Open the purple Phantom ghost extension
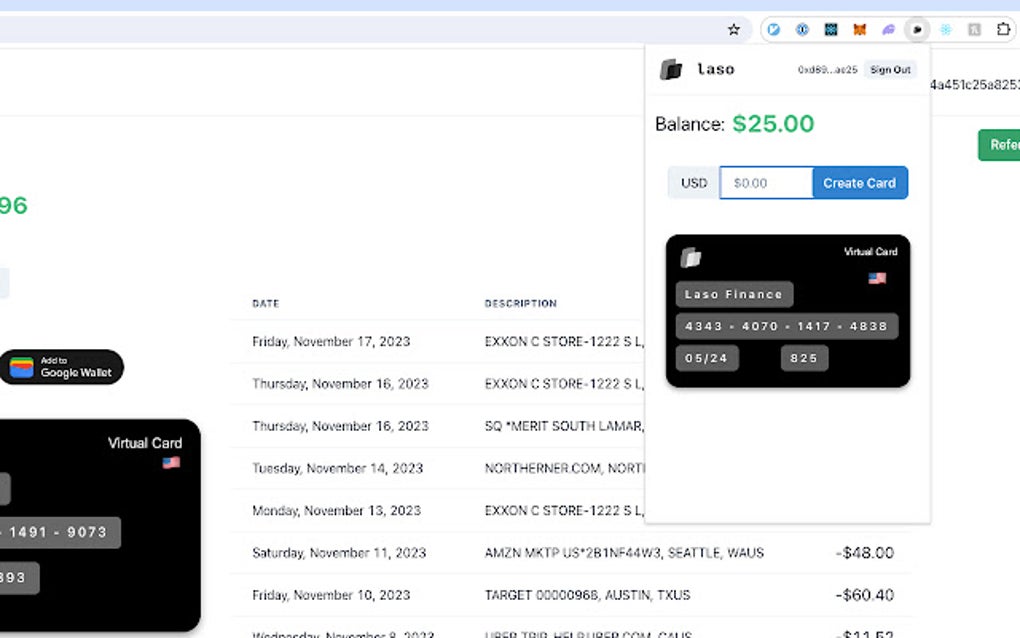Image resolution: width=1020 pixels, height=638 pixels. pos(888,29)
